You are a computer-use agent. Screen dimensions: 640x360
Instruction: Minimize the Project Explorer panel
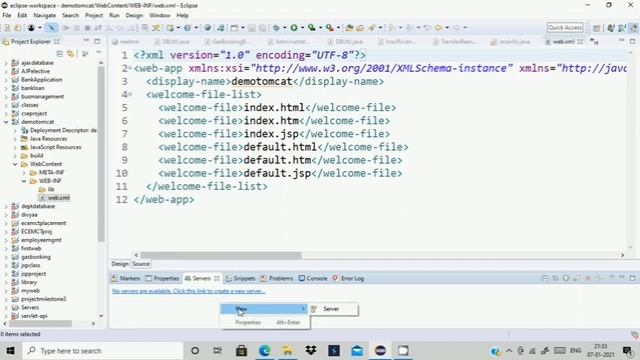pyautogui.click(x=86, y=41)
